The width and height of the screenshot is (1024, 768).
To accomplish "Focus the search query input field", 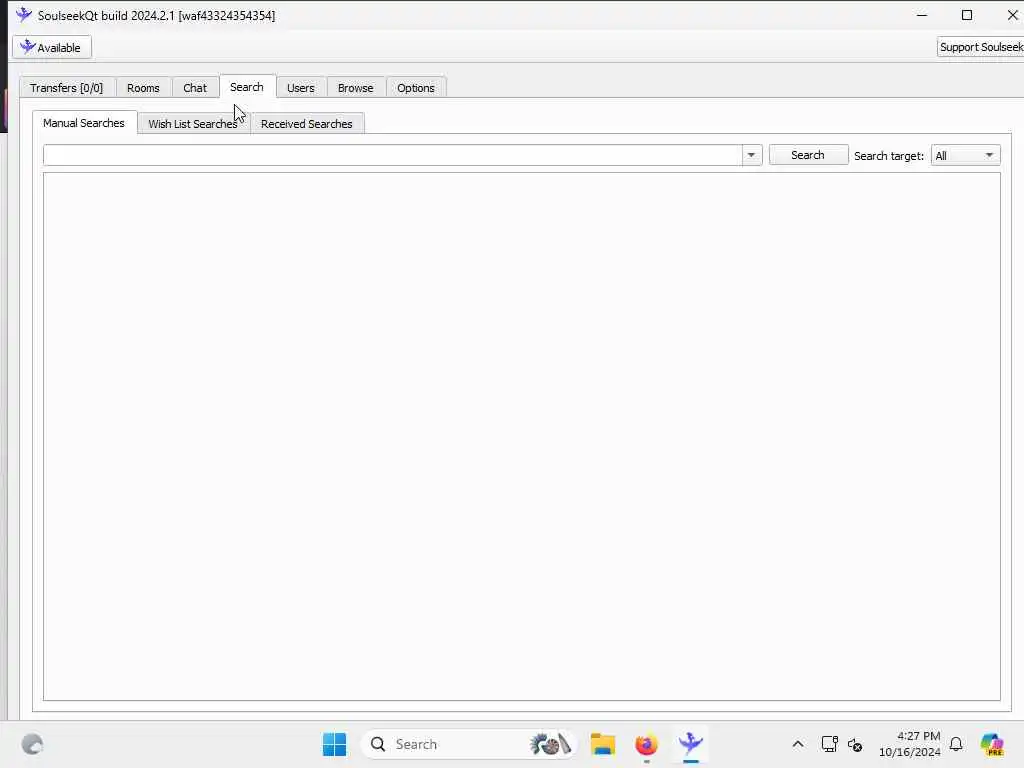I will [392, 155].
